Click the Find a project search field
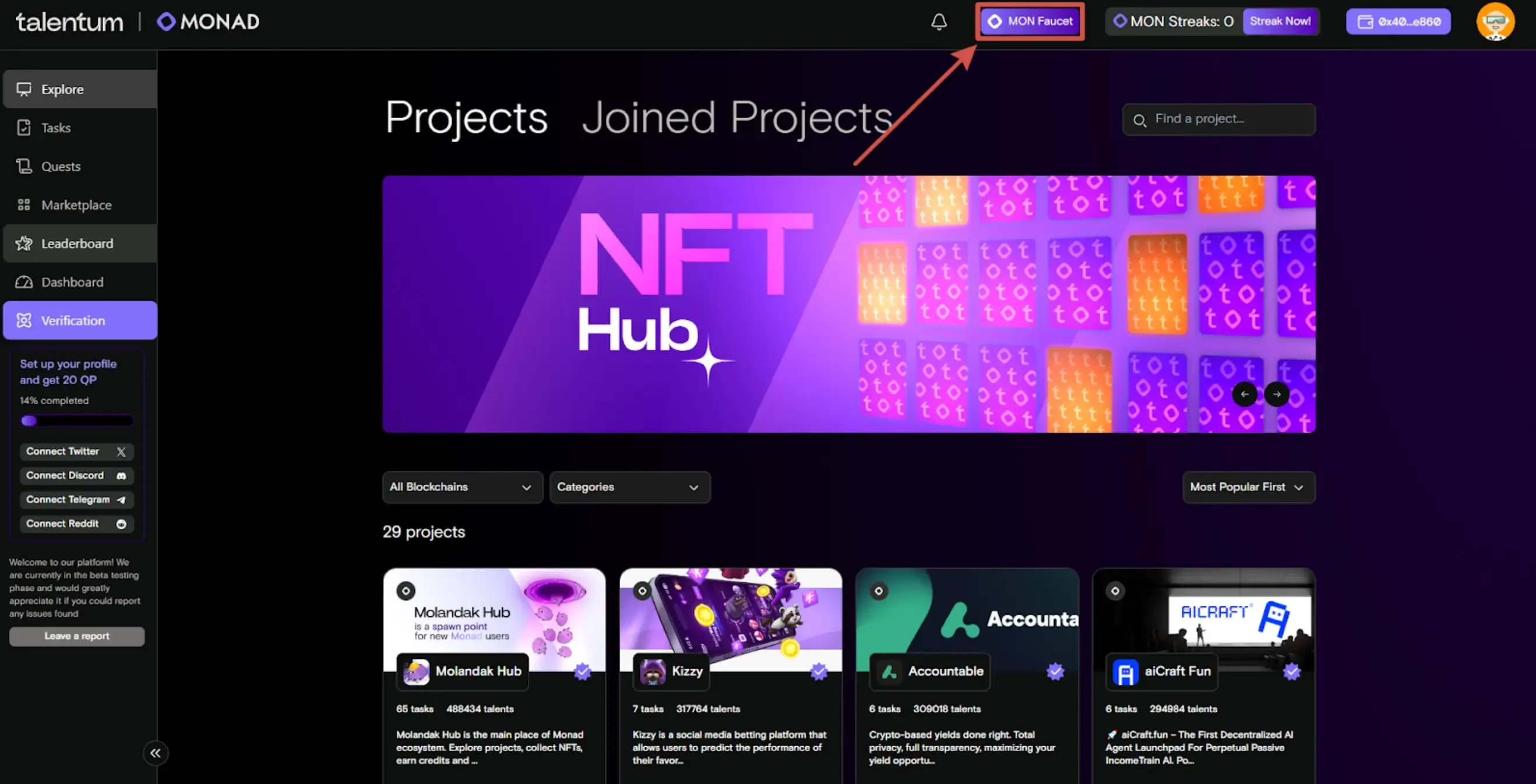1536x784 pixels. 1220,119
